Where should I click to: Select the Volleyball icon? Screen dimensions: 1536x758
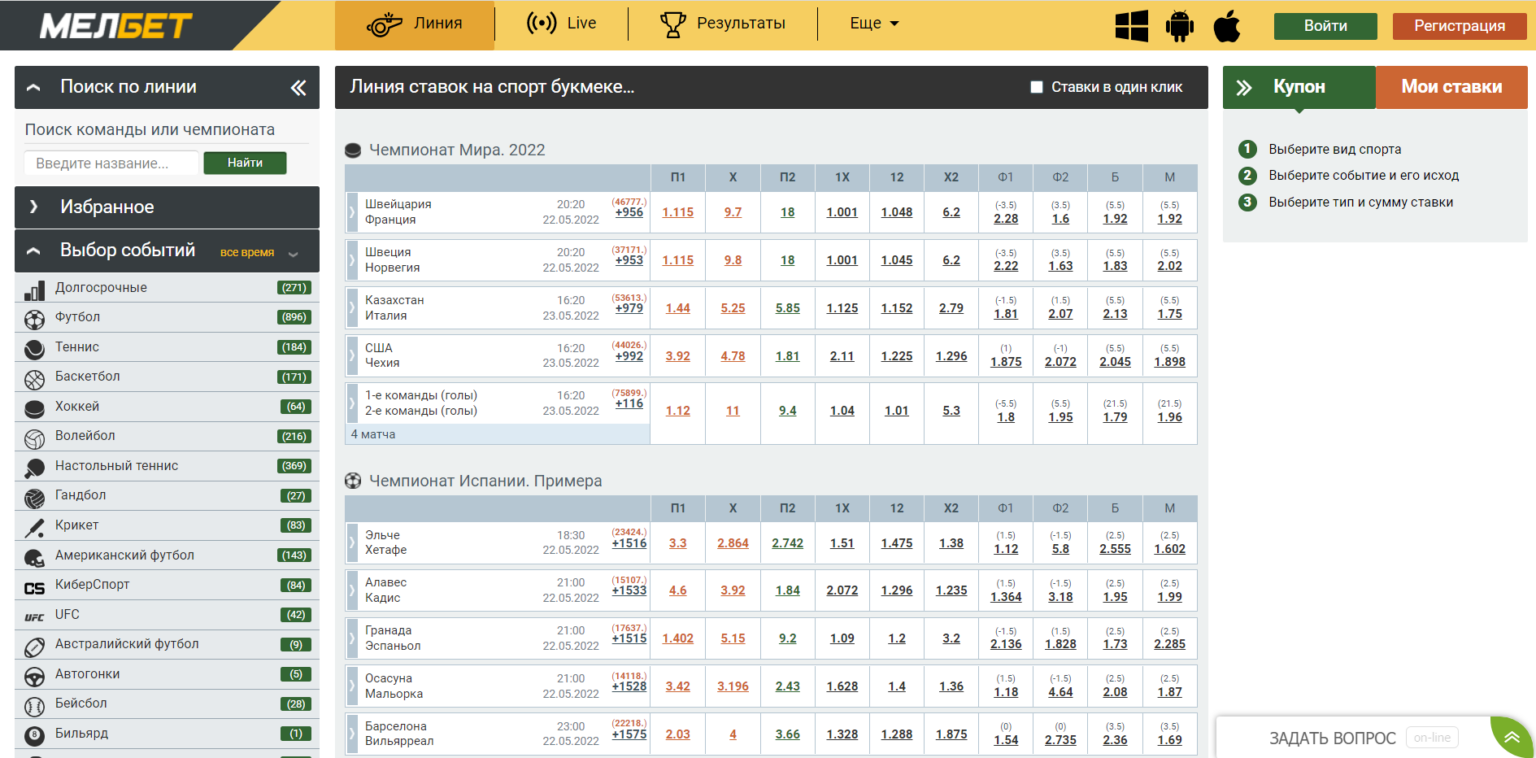tap(35, 438)
